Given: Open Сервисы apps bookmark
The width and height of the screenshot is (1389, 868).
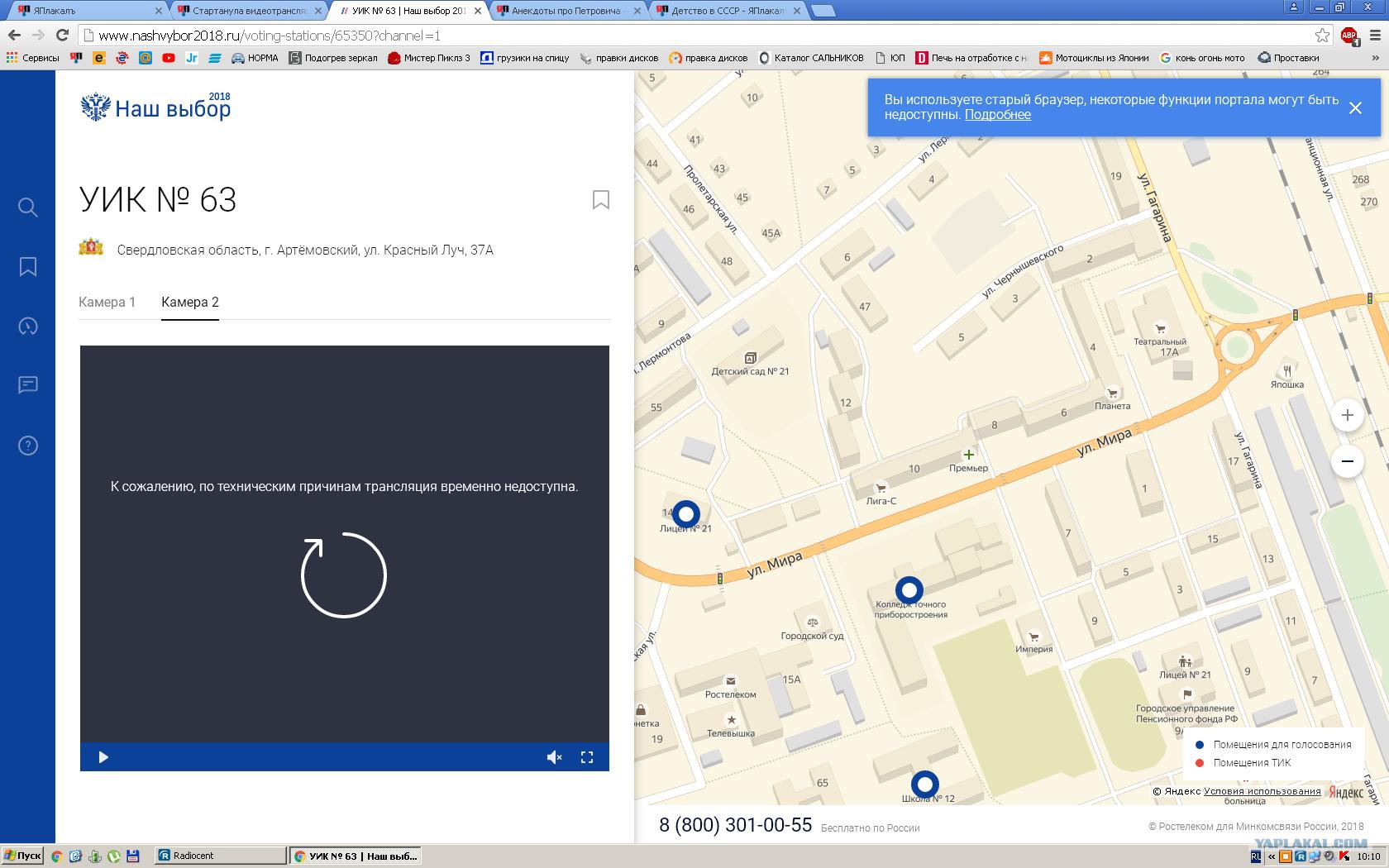Looking at the screenshot, I should [32, 58].
